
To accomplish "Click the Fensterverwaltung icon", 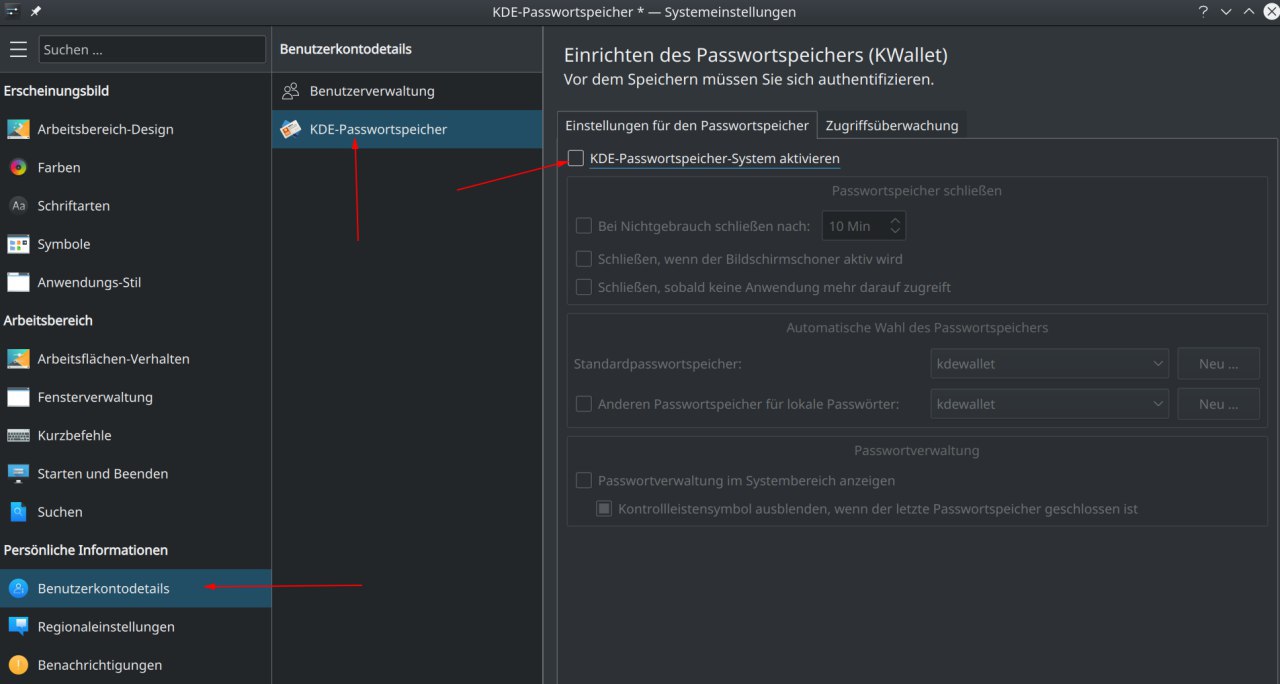I will (18, 397).
